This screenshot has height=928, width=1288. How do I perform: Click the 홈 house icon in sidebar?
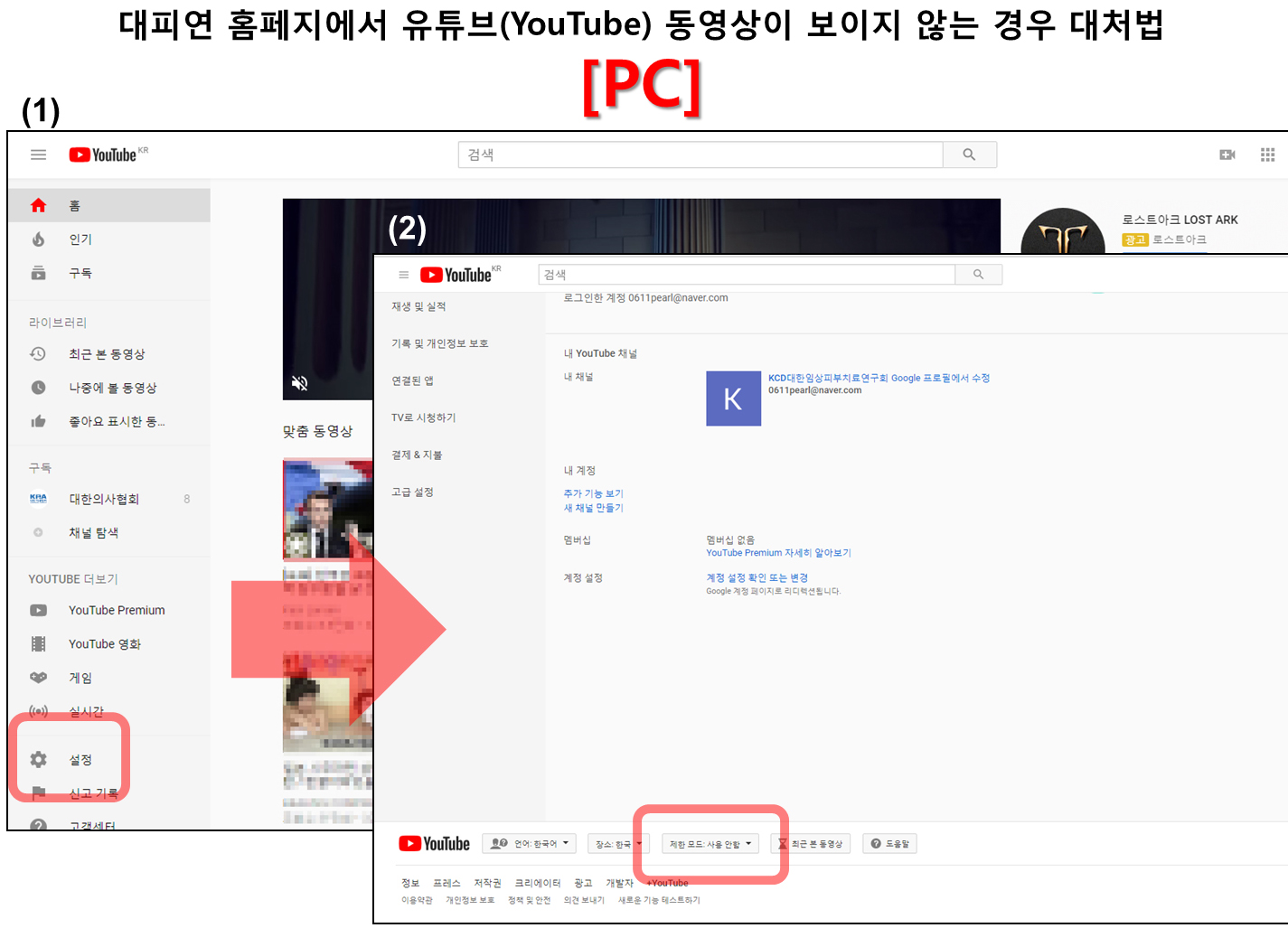(x=38, y=206)
